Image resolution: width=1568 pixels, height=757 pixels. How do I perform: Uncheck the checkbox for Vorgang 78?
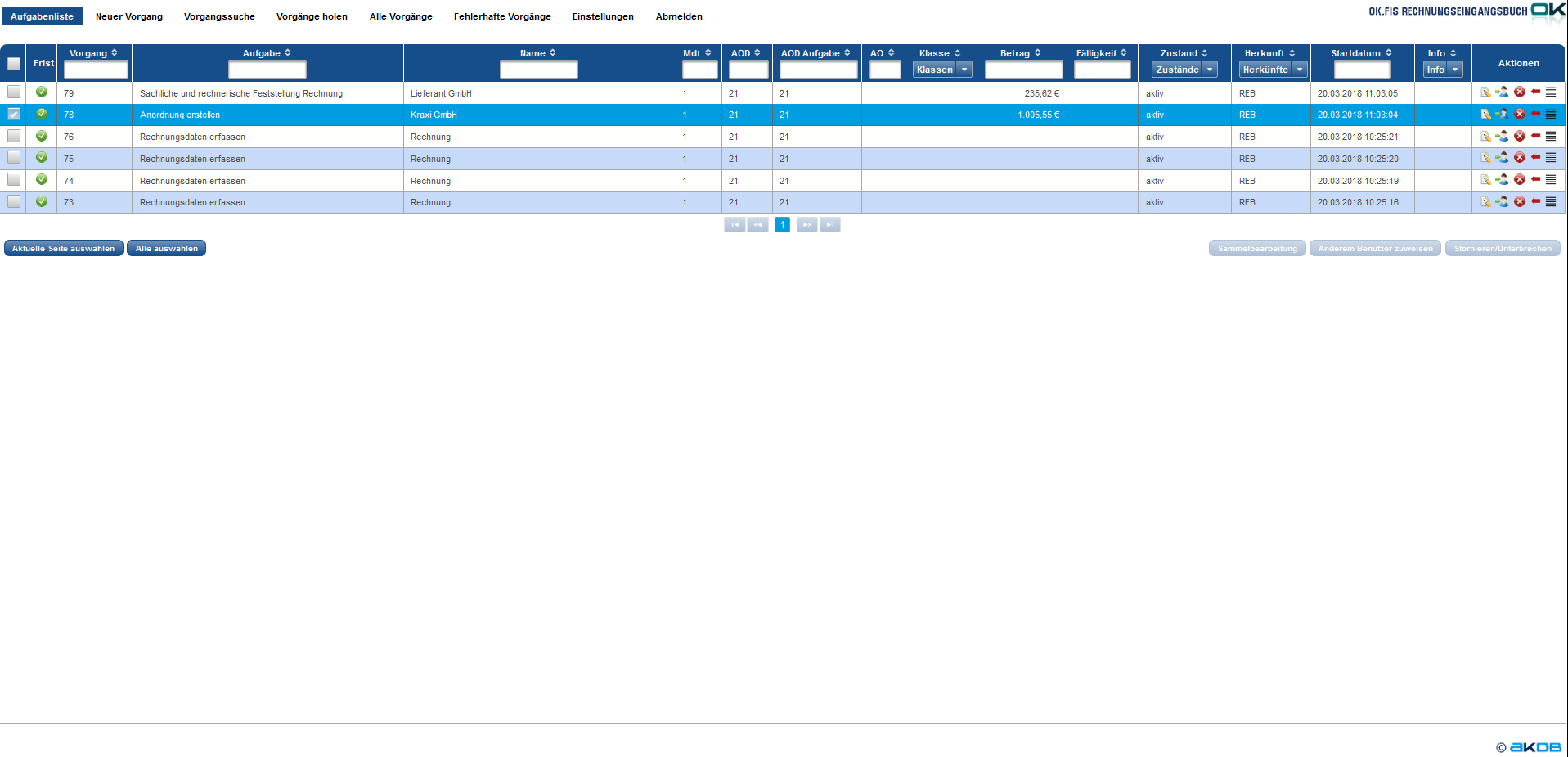[14, 115]
